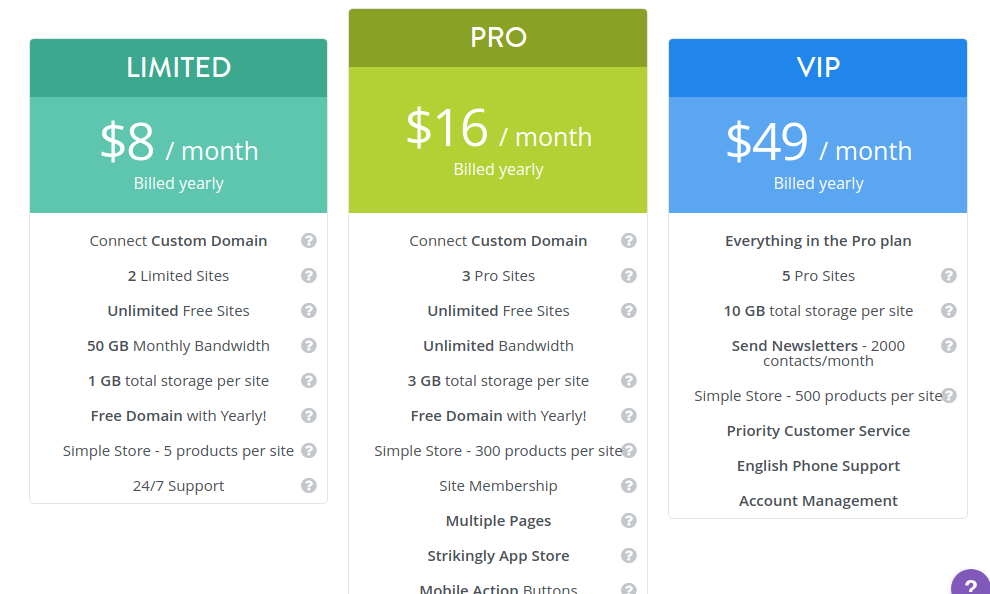Open help for 50 GB Monthly Bandwidth
Image resolution: width=990 pixels, height=594 pixels.
(309, 346)
